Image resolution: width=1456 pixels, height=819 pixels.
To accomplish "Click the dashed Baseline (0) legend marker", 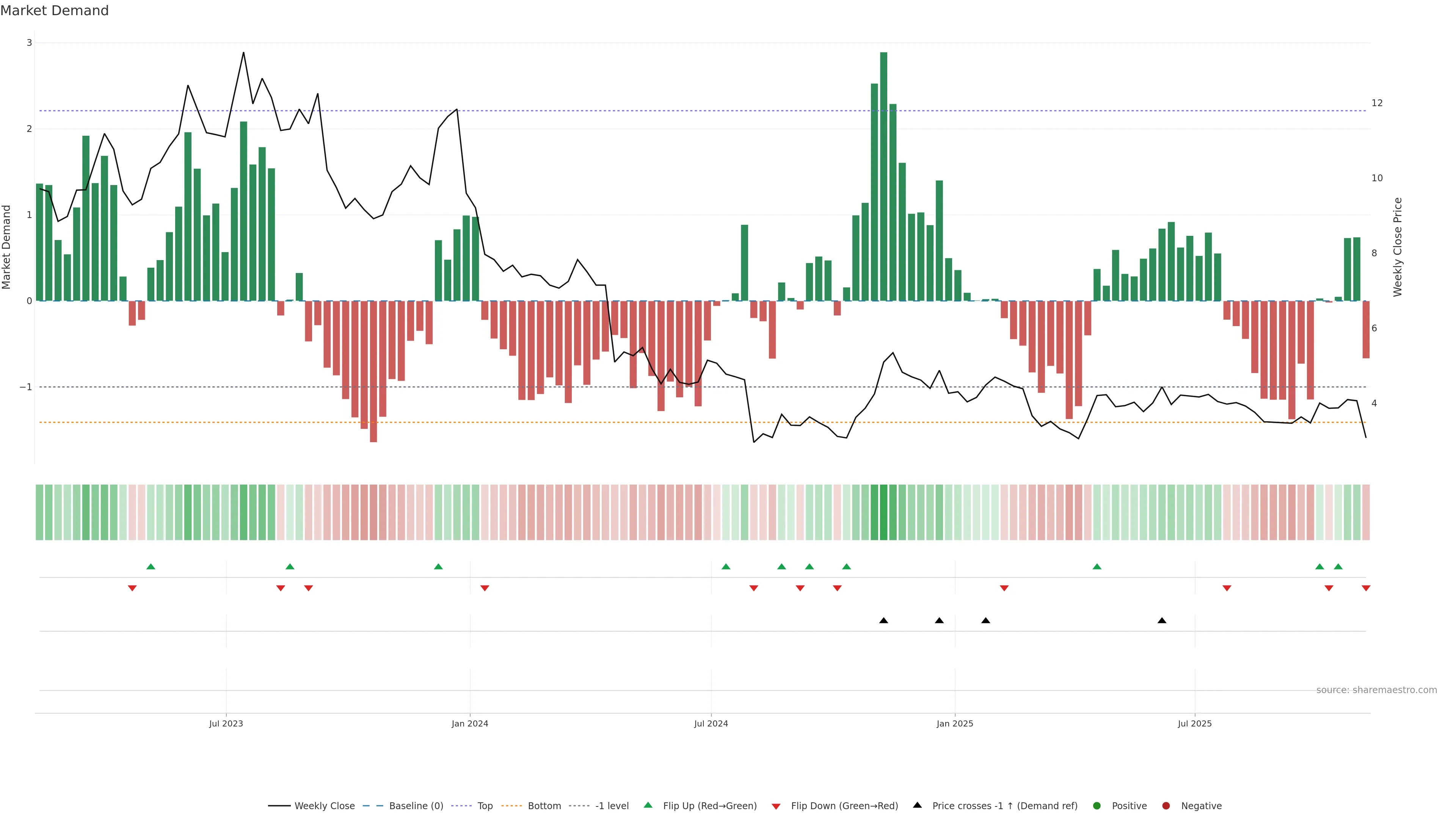I will coord(373,805).
